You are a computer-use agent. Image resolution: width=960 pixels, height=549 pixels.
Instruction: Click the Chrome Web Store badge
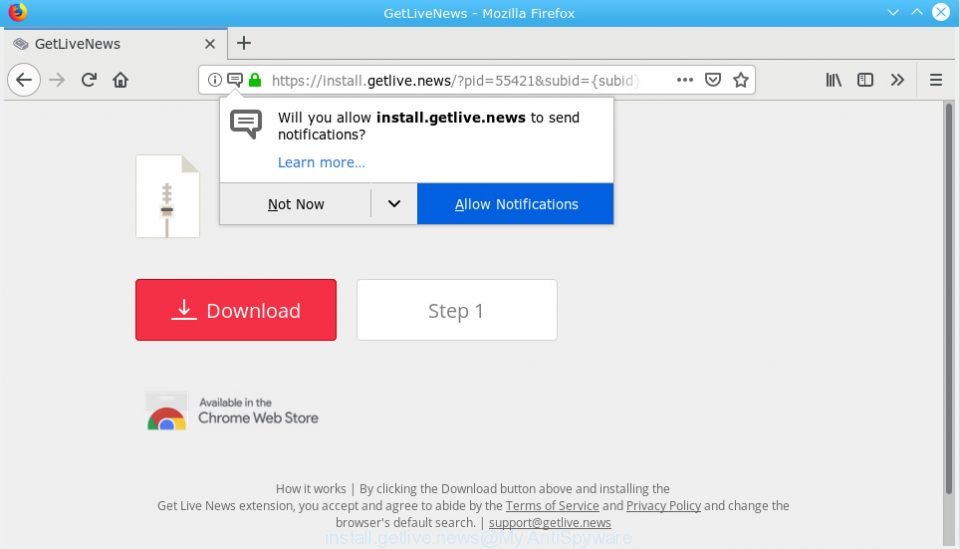[232, 411]
